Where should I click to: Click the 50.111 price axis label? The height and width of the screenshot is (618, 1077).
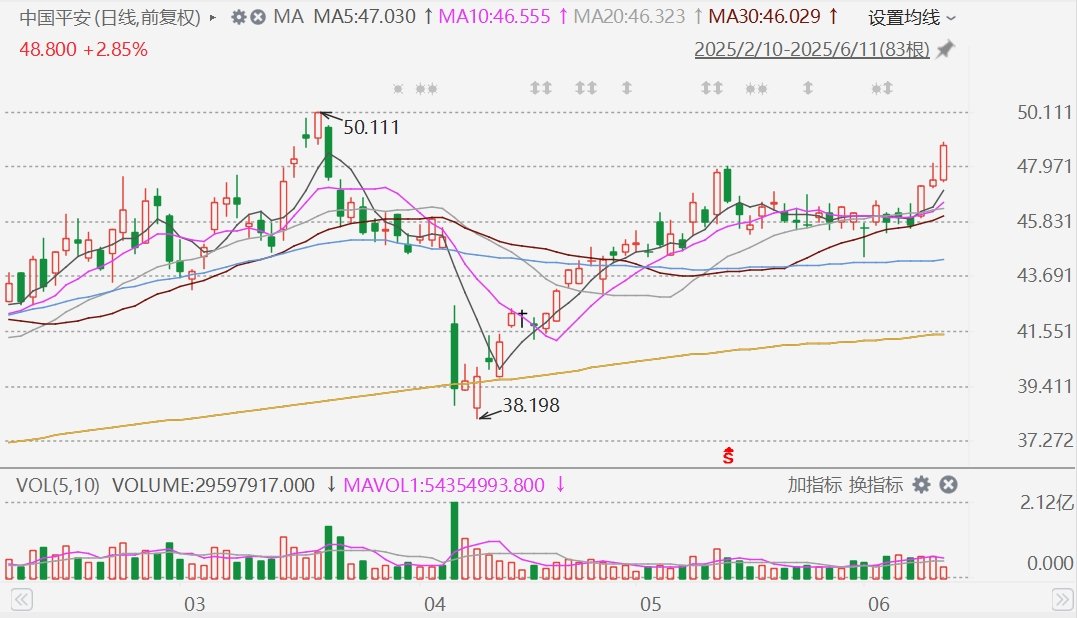[x=1044, y=112]
